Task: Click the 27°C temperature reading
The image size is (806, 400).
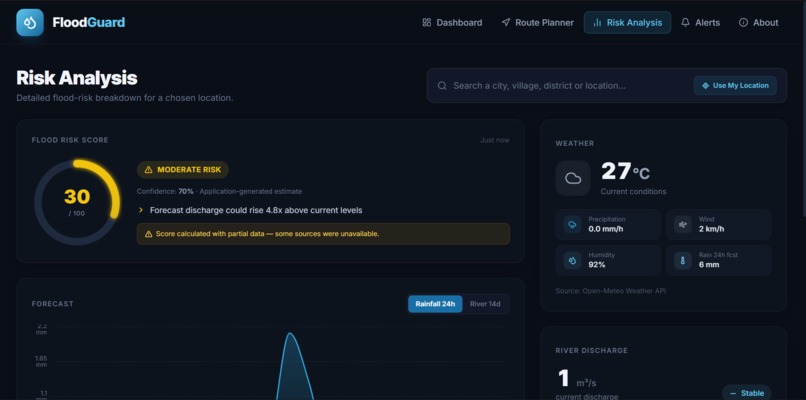Action: click(x=626, y=172)
